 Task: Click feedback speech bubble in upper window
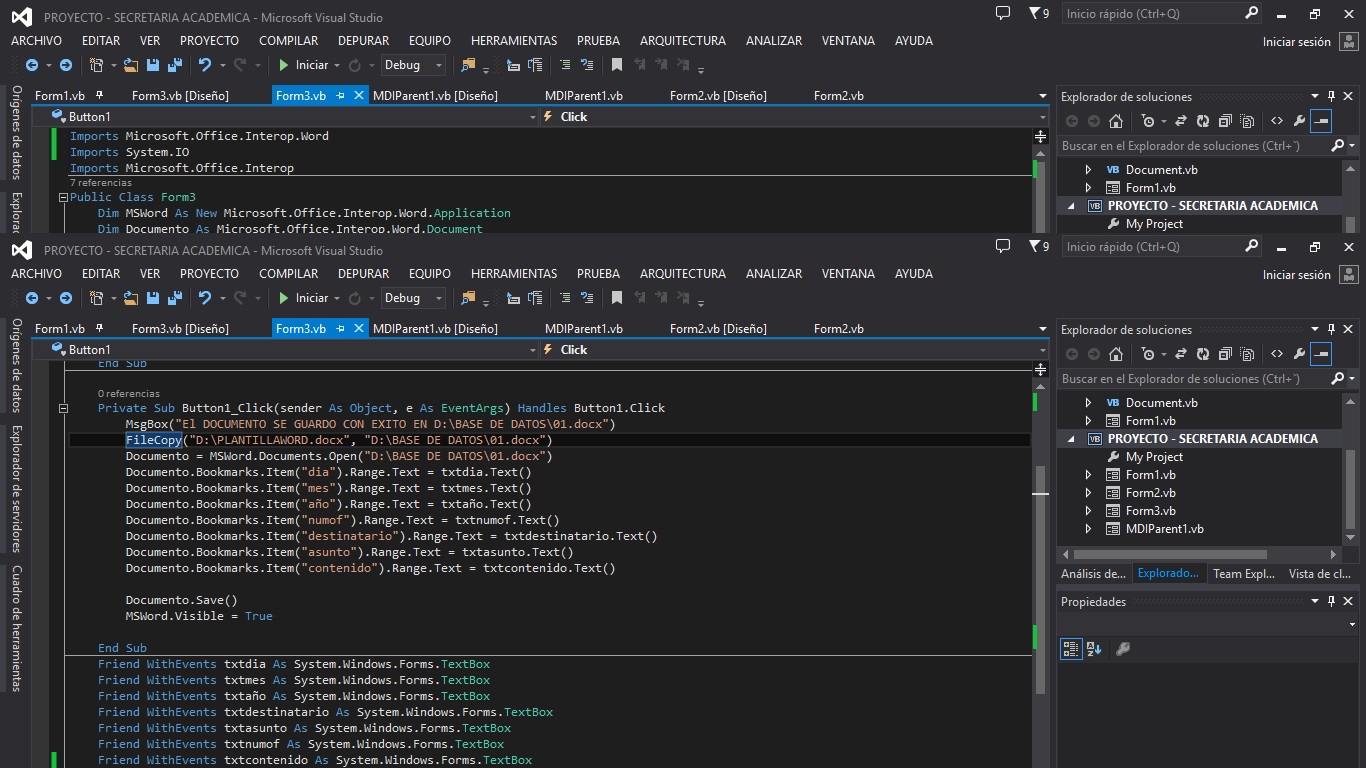(1003, 13)
